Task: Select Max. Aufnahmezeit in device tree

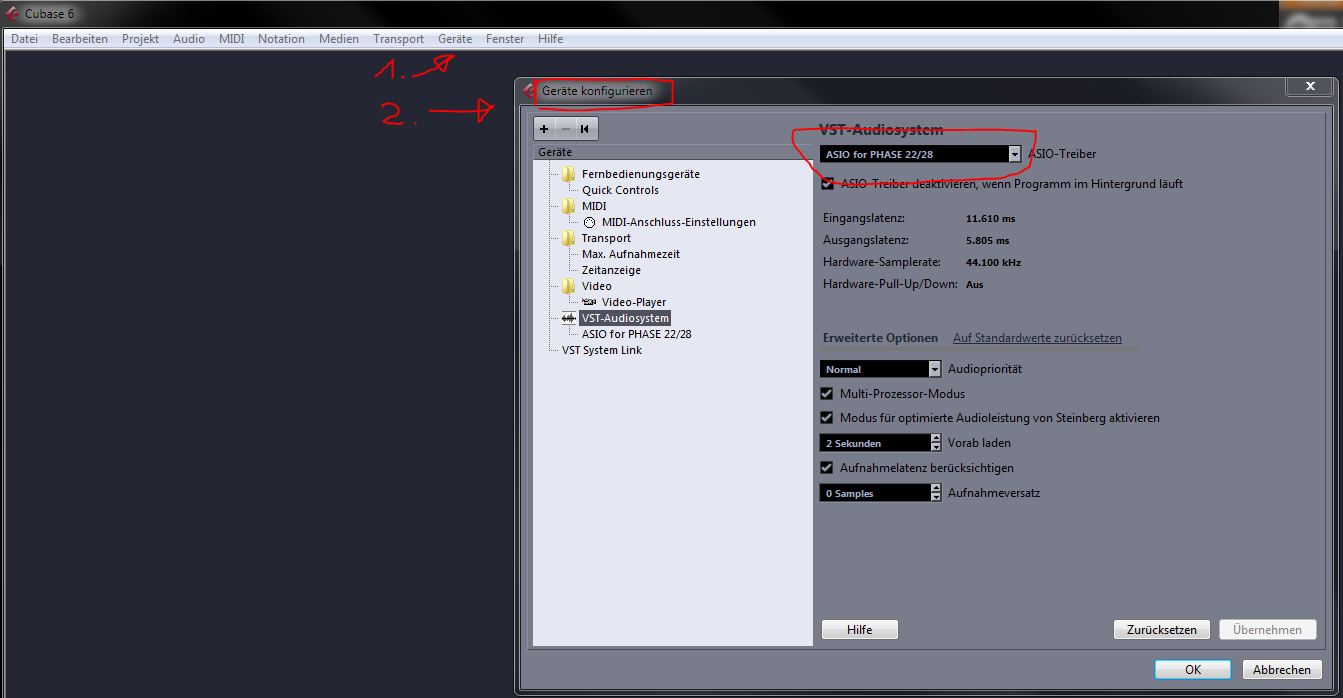Action: pyautogui.click(x=631, y=254)
